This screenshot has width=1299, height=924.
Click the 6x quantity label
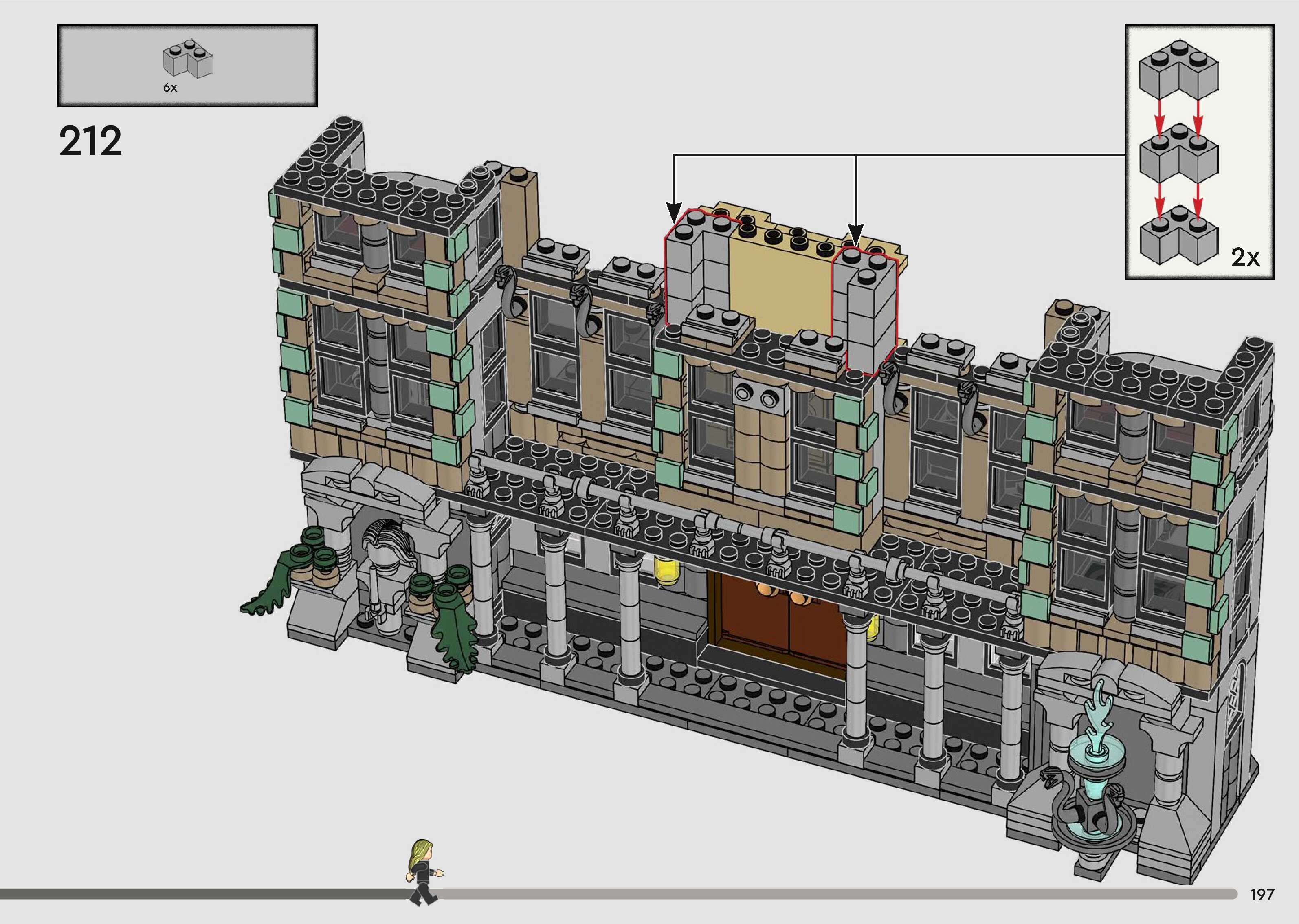(x=170, y=88)
